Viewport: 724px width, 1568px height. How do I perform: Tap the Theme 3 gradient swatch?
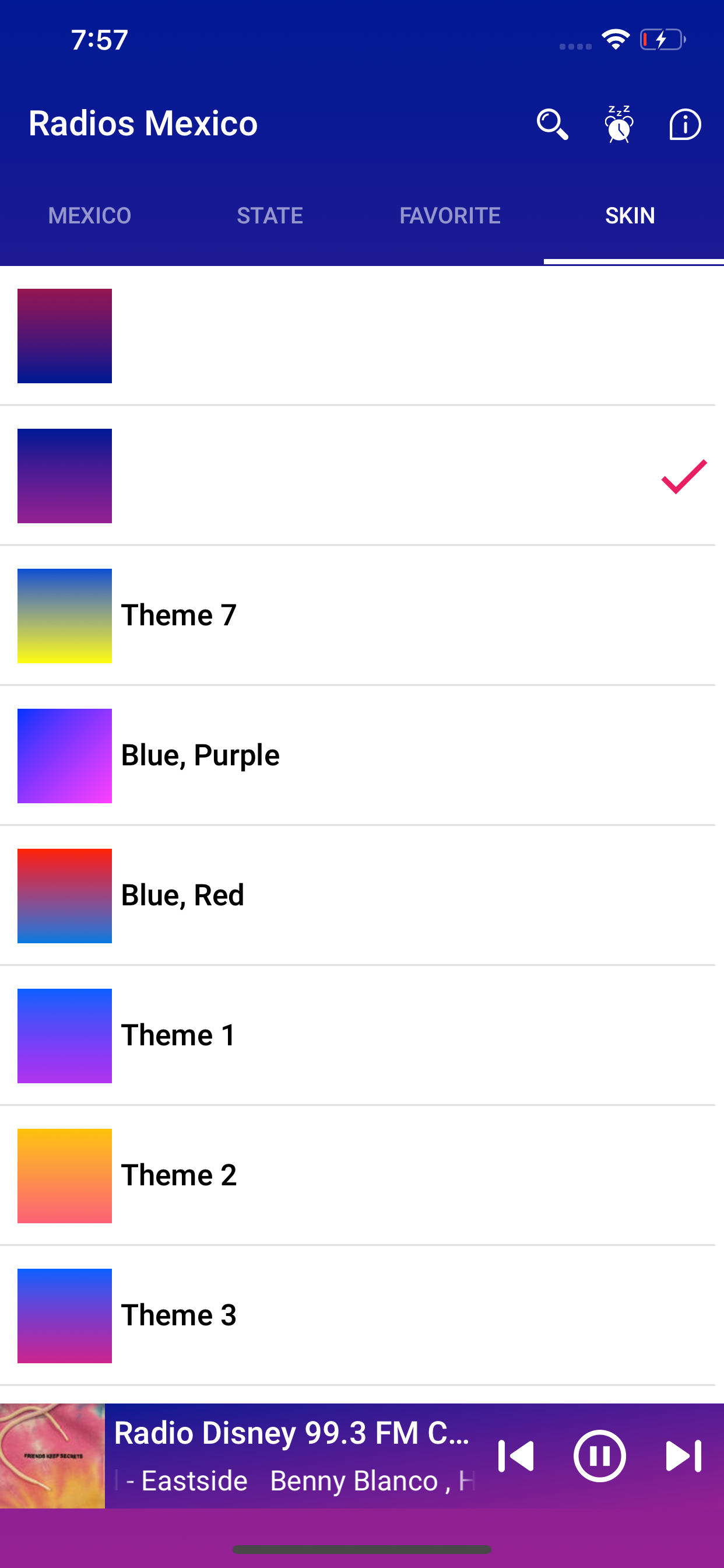[x=65, y=1315]
